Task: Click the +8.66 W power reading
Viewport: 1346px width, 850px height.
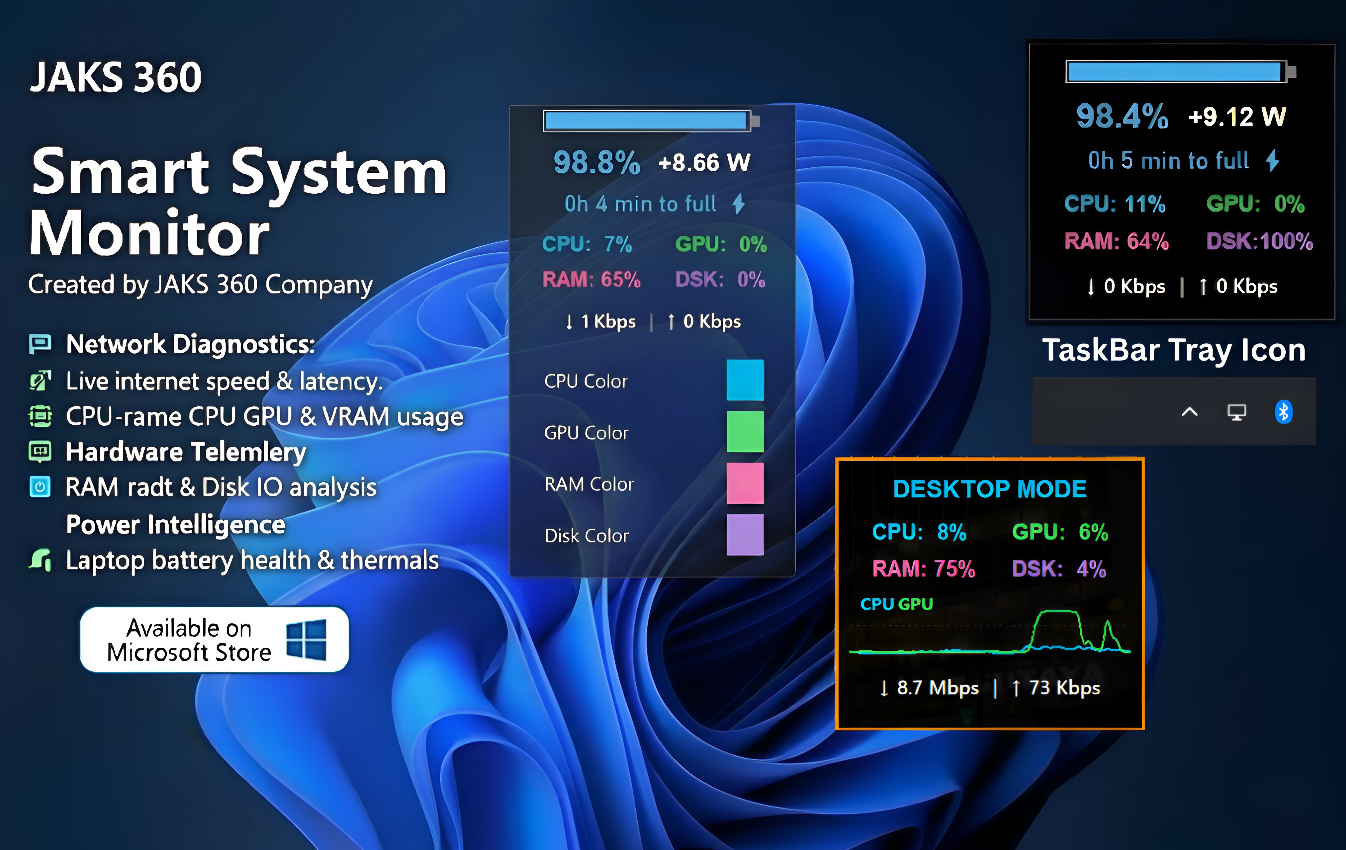Action: 704,163
